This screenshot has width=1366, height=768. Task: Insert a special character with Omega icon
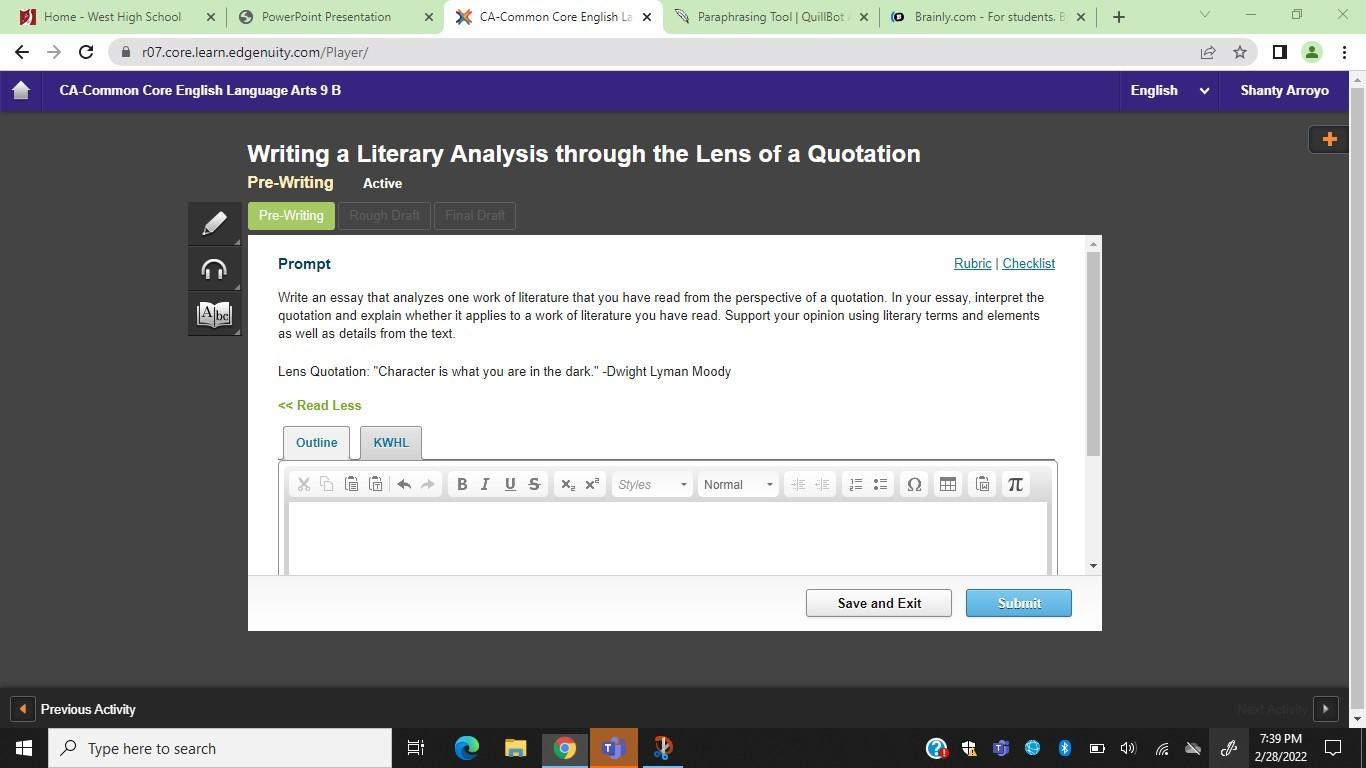coord(914,484)
